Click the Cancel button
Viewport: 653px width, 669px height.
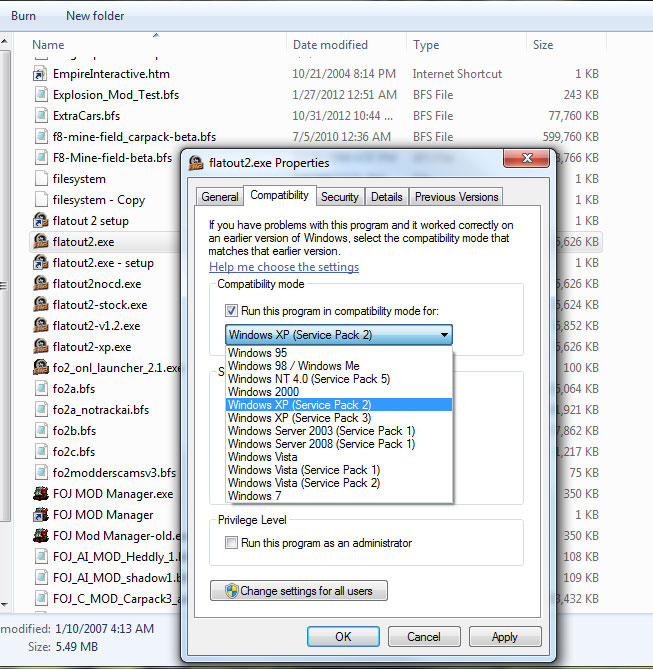(424, 637)
